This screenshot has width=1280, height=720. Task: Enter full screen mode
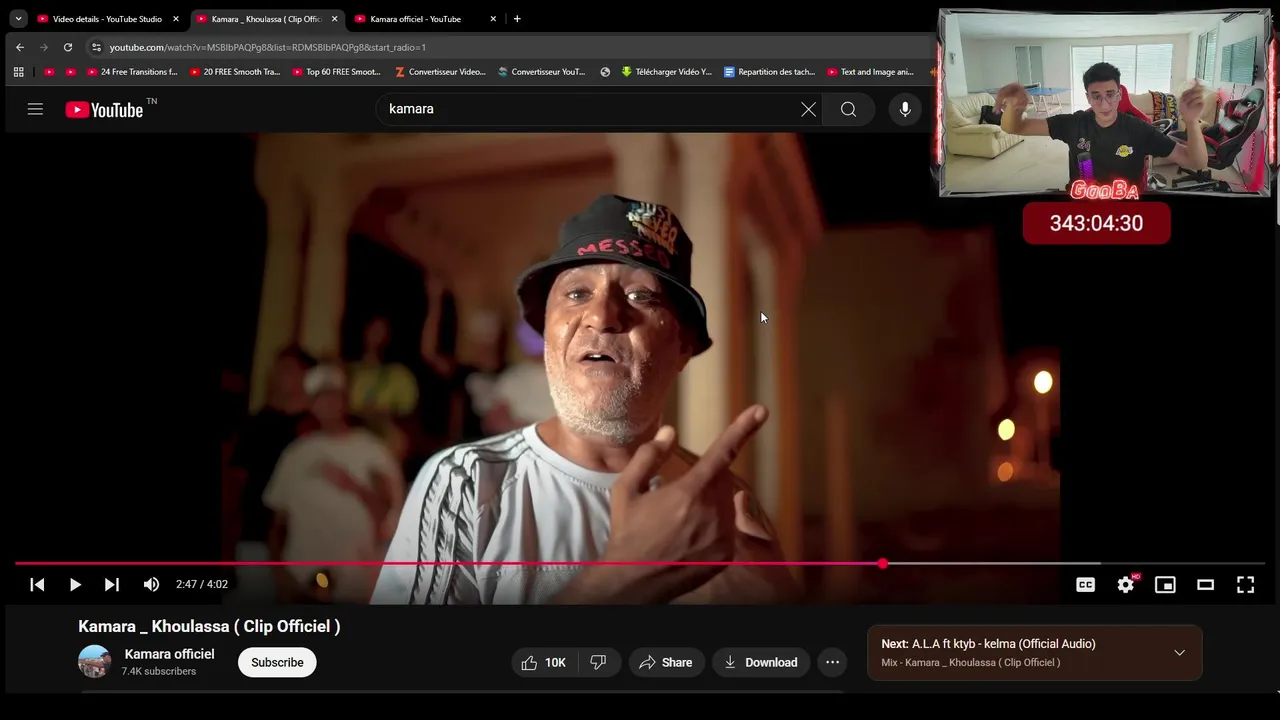coord(1245,585)
